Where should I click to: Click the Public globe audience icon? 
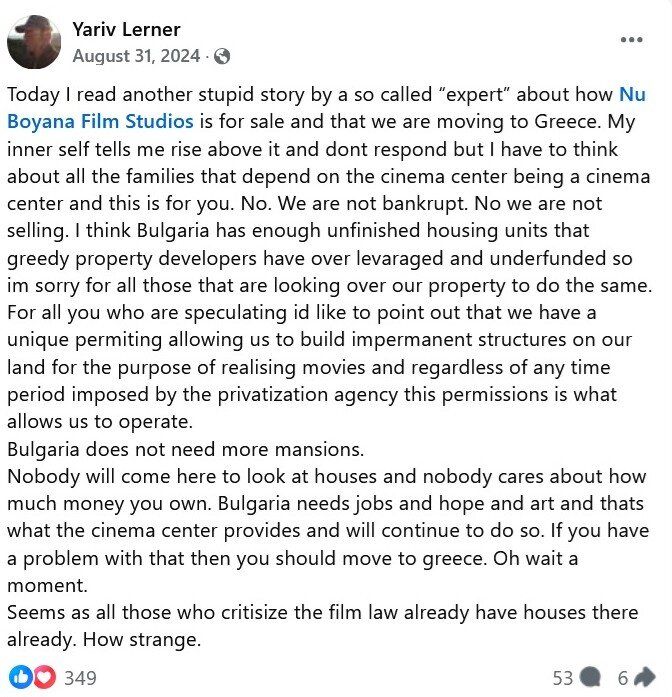tap(222, 57)
